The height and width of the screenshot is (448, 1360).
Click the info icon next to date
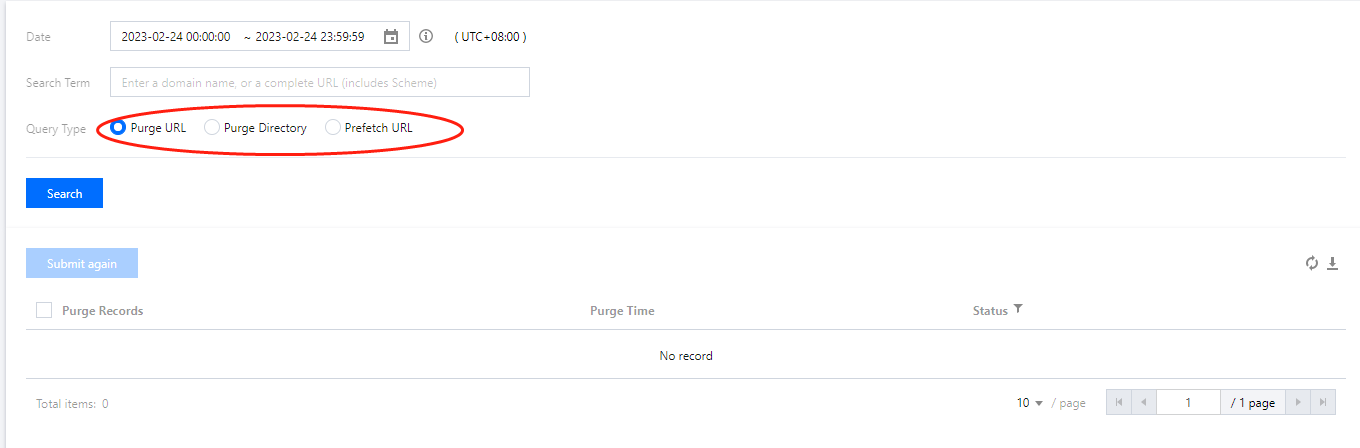tap(426, 37)
